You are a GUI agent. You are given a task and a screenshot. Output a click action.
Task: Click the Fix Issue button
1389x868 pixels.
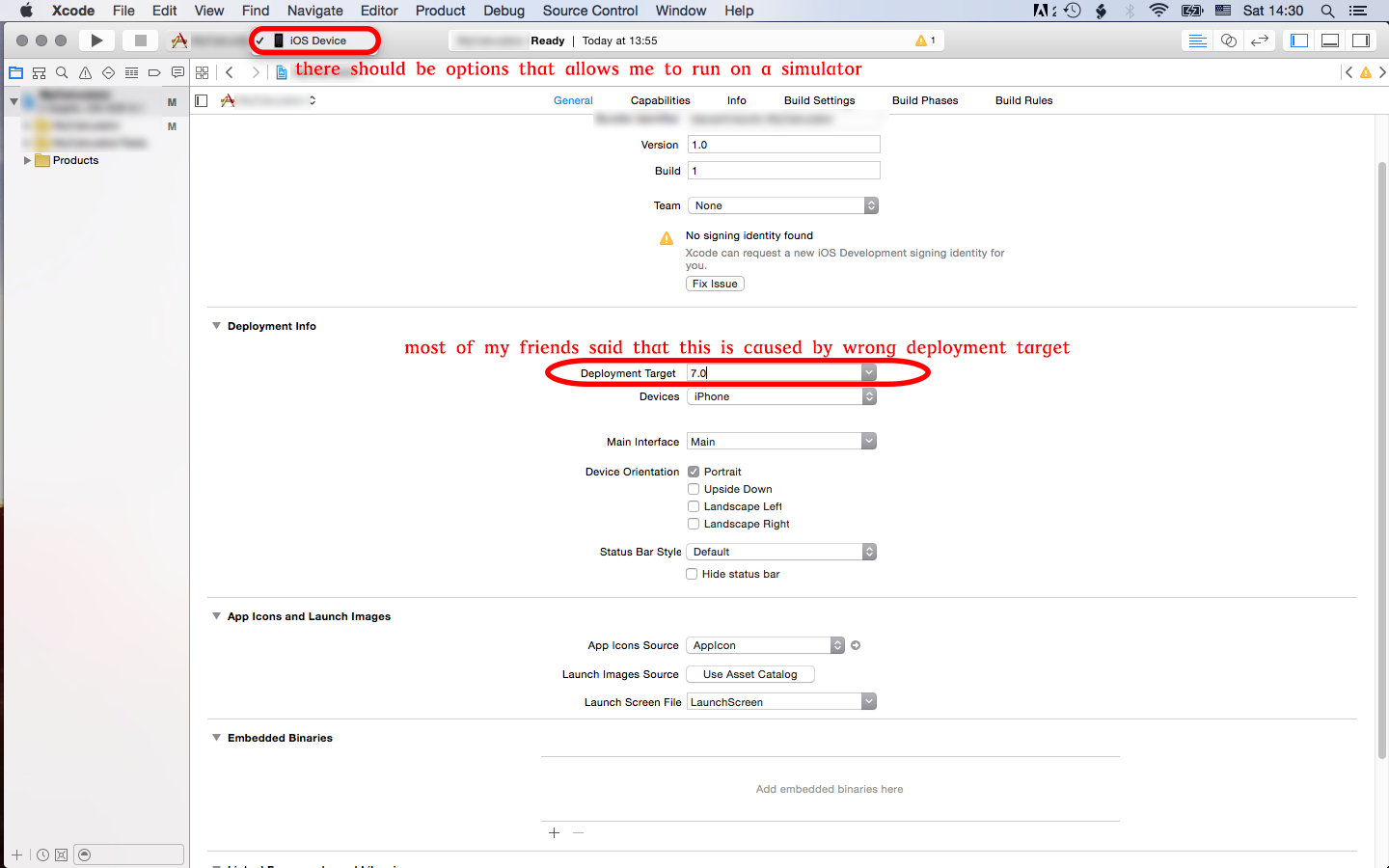715,284
